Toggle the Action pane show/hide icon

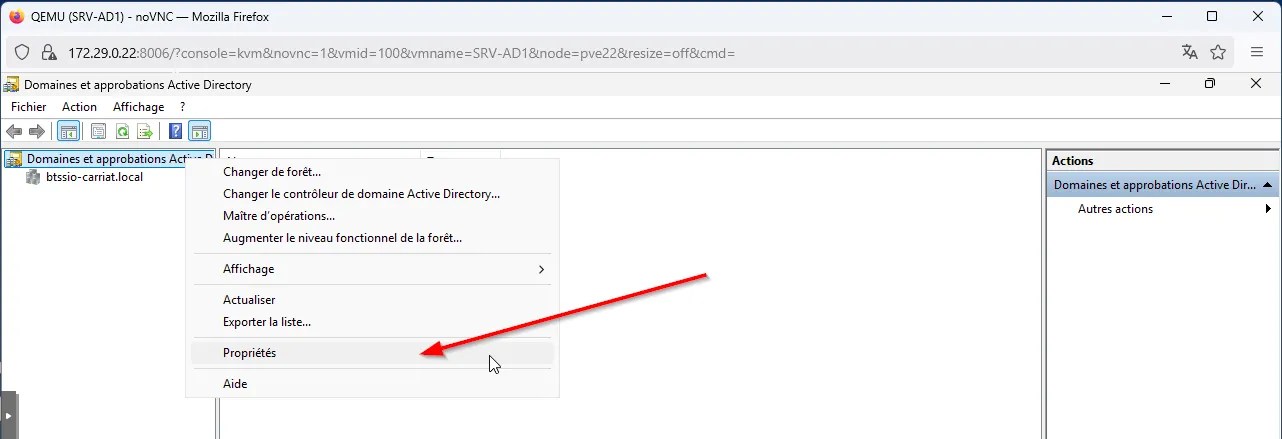tap(199, 131)
